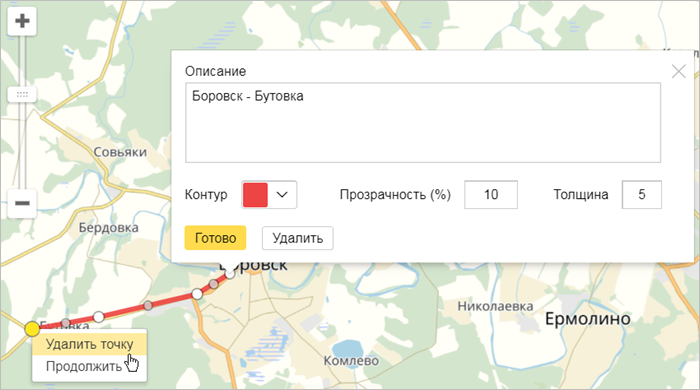The height and width of the screenshot is (390, 700).
Task: Click the central gray midpoint marker on route
Action: click(148, 306)
